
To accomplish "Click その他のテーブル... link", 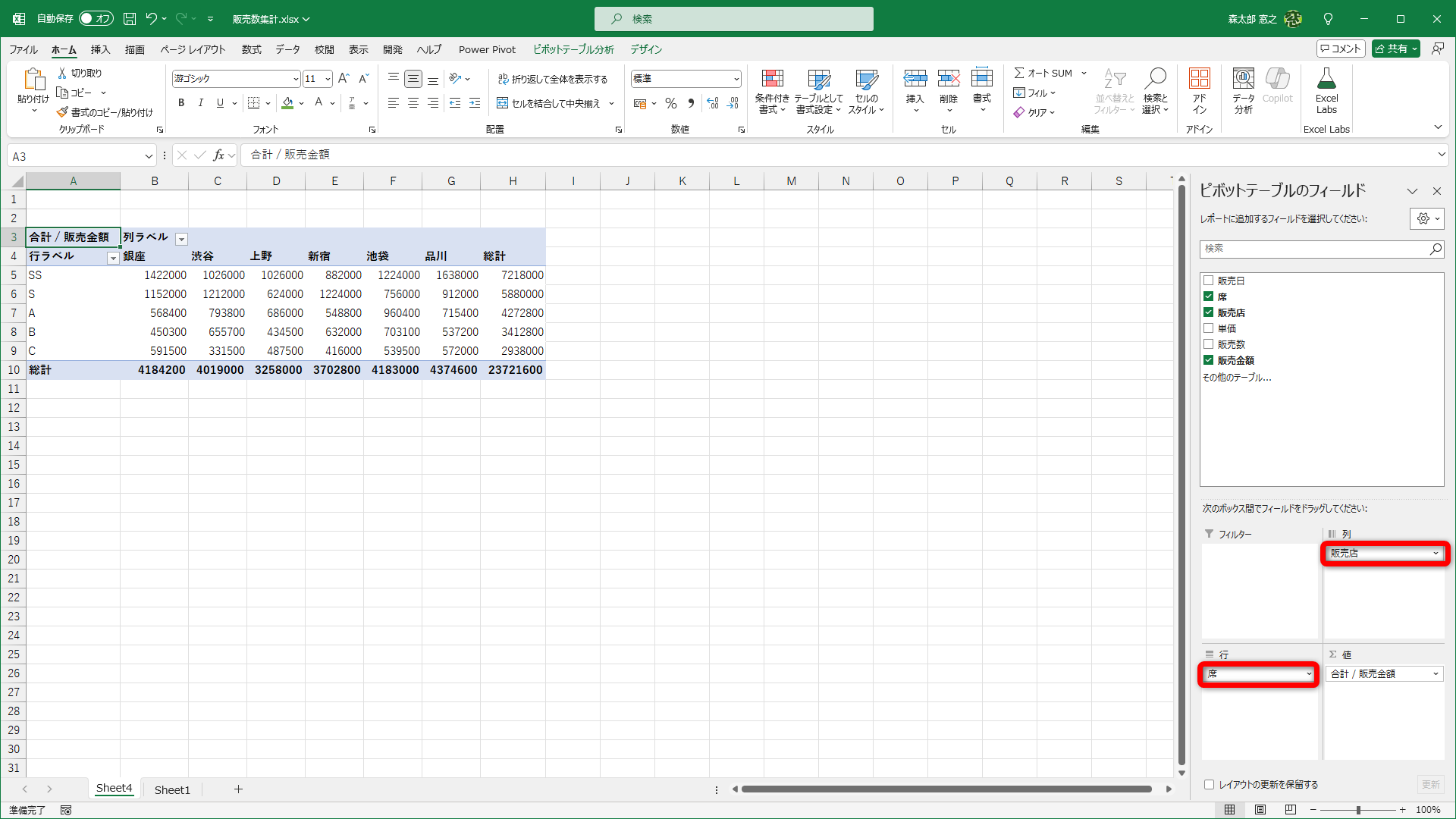I will click(x=1237, y=377).
